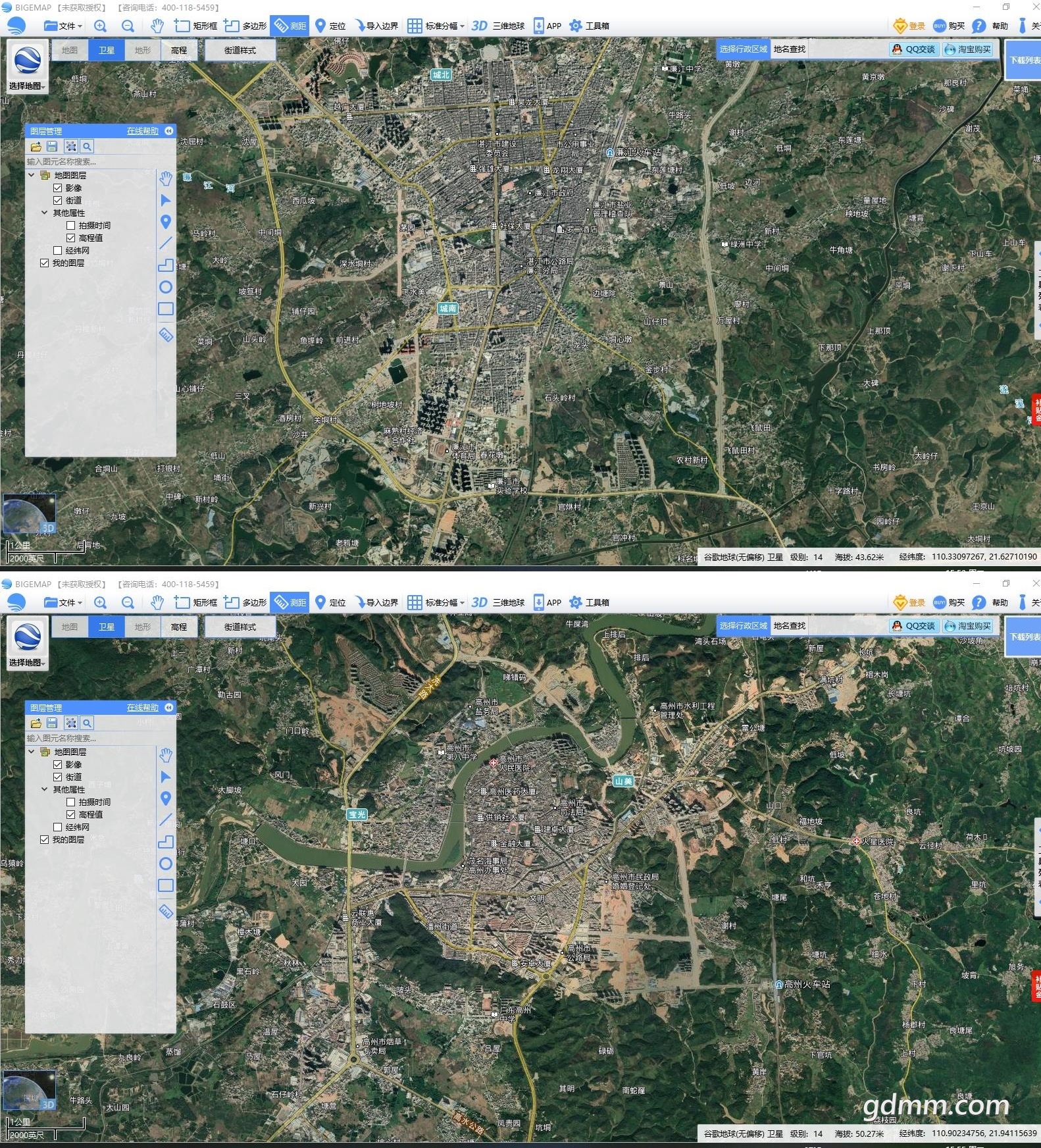Image resolution: width=1041 pixels, height=1148 pixels.
Task: Pick the placemark pin tool in top panel
Action: pos(166,222)
